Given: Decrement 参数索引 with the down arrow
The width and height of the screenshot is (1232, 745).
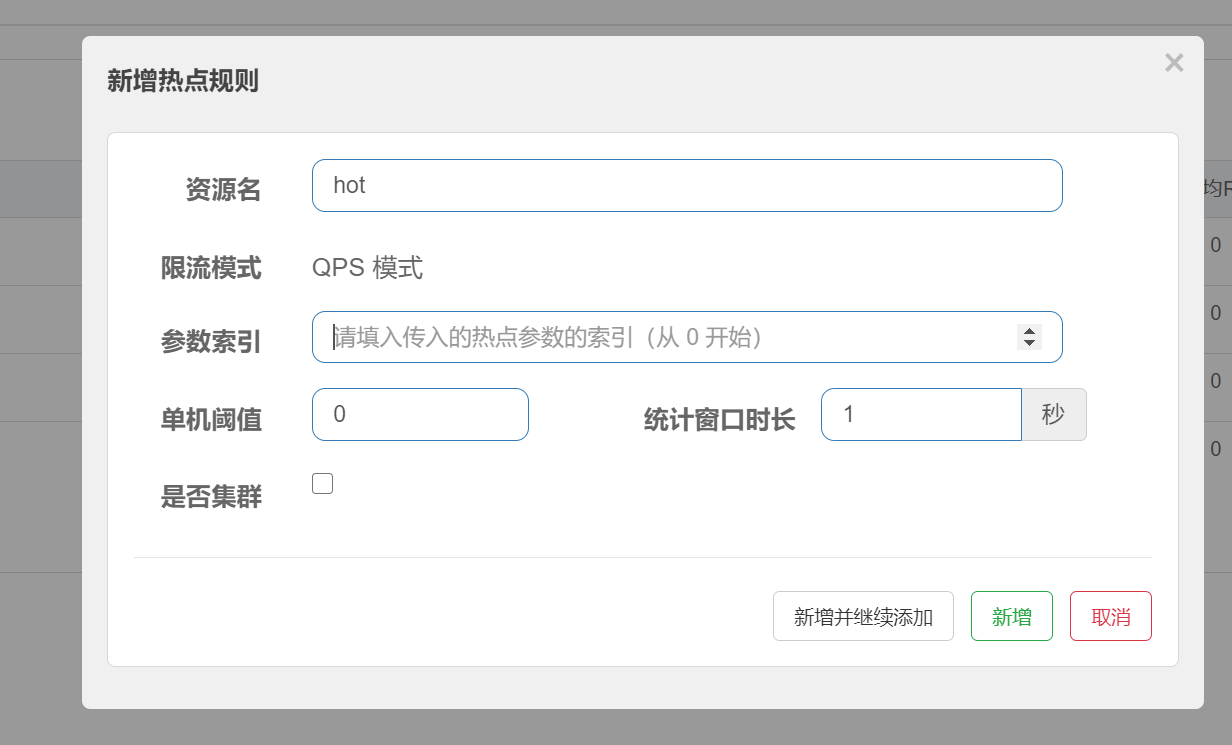Looking at the screenshot, I should click(1029, 343).
